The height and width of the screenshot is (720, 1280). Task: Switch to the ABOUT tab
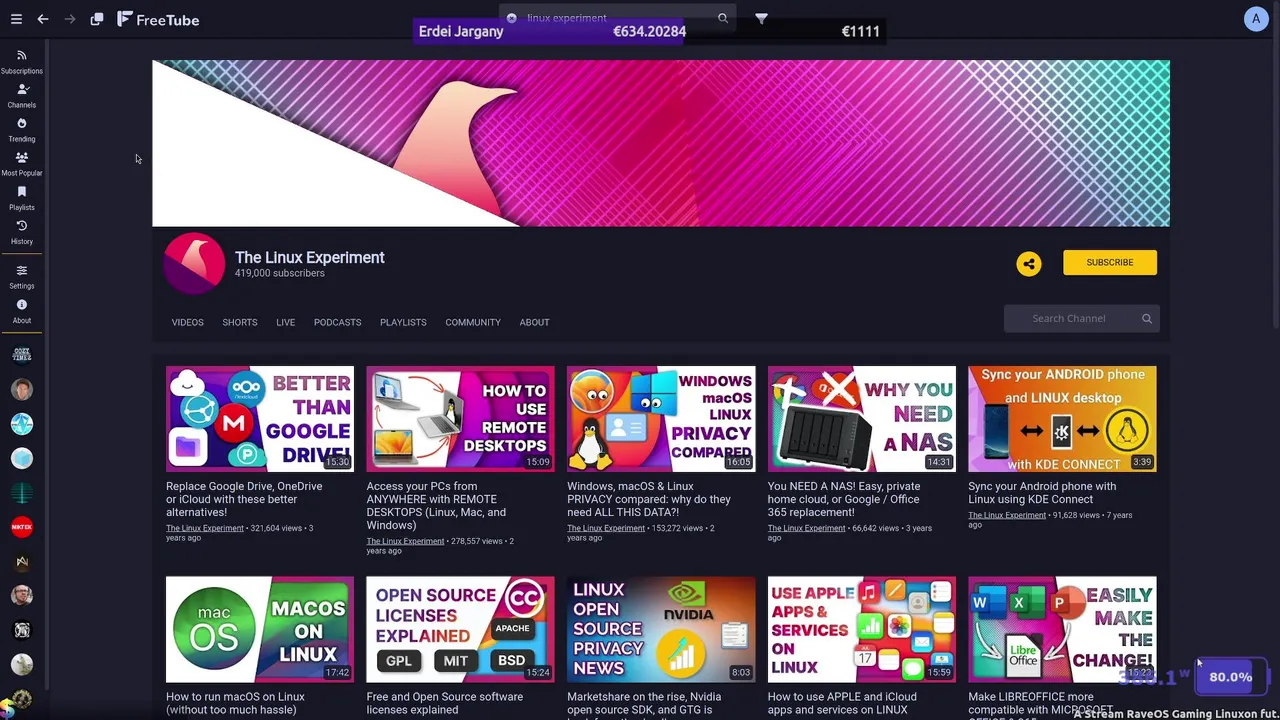[x=534, y=322]
